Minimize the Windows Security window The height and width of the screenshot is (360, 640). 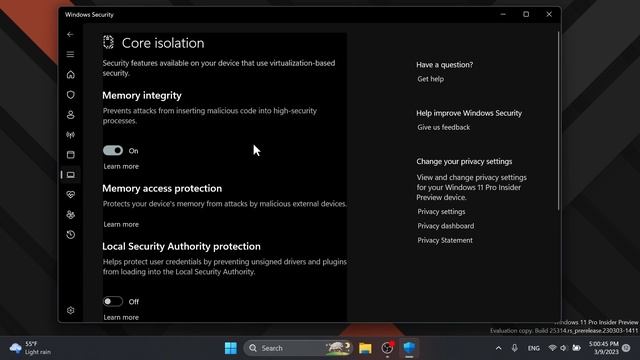(x=503, y=14)
